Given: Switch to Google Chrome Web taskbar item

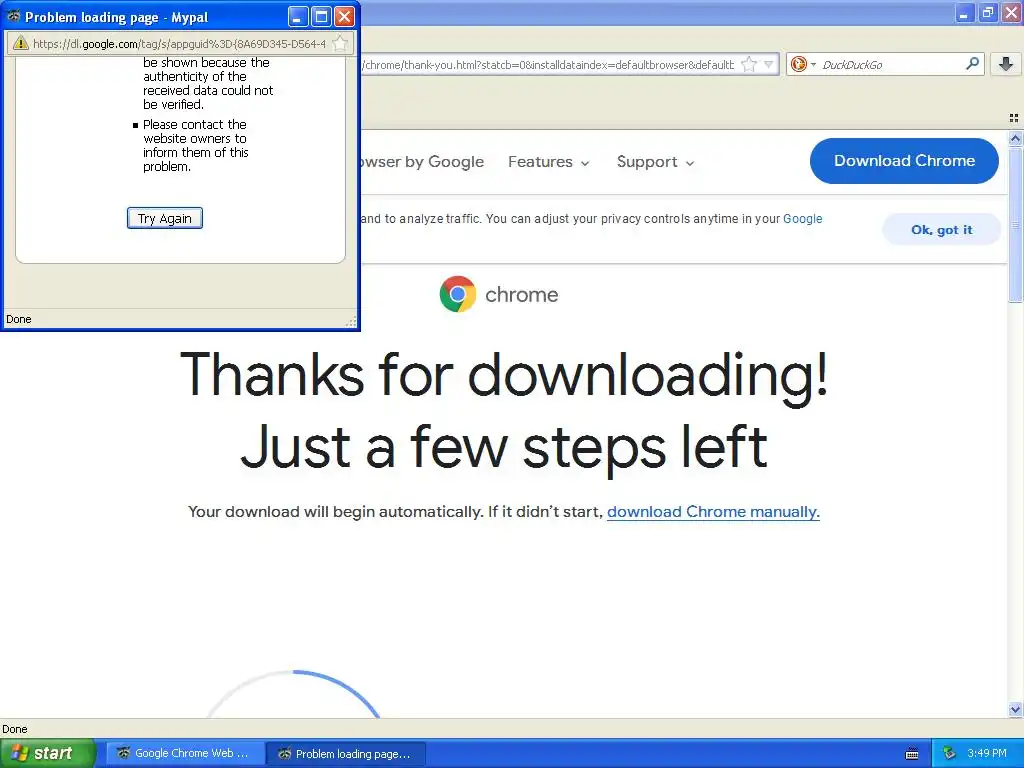Looking at the screenshot, I should [185, 753].
